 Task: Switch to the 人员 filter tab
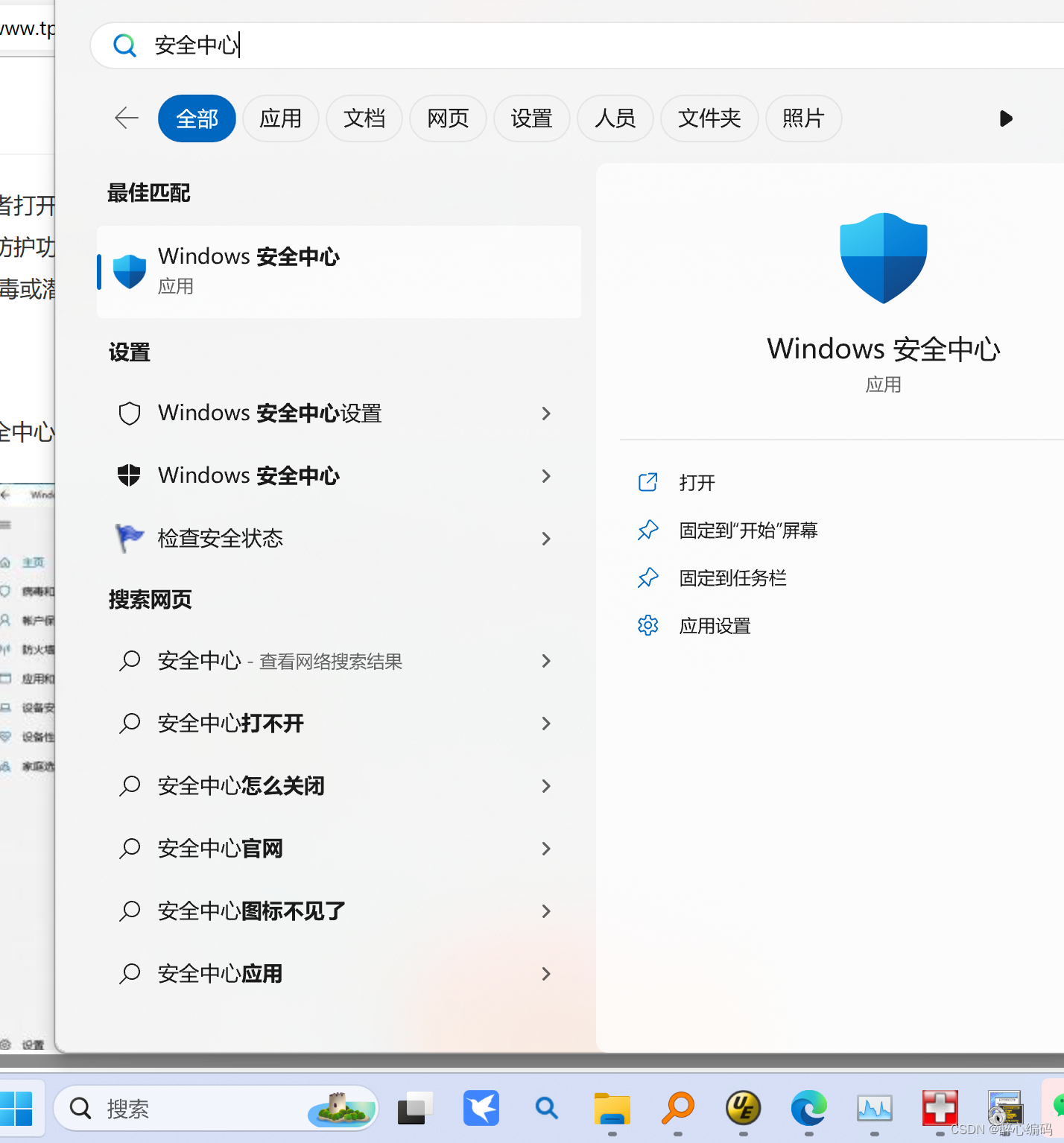pyautogui.click(x=615, y=118)
